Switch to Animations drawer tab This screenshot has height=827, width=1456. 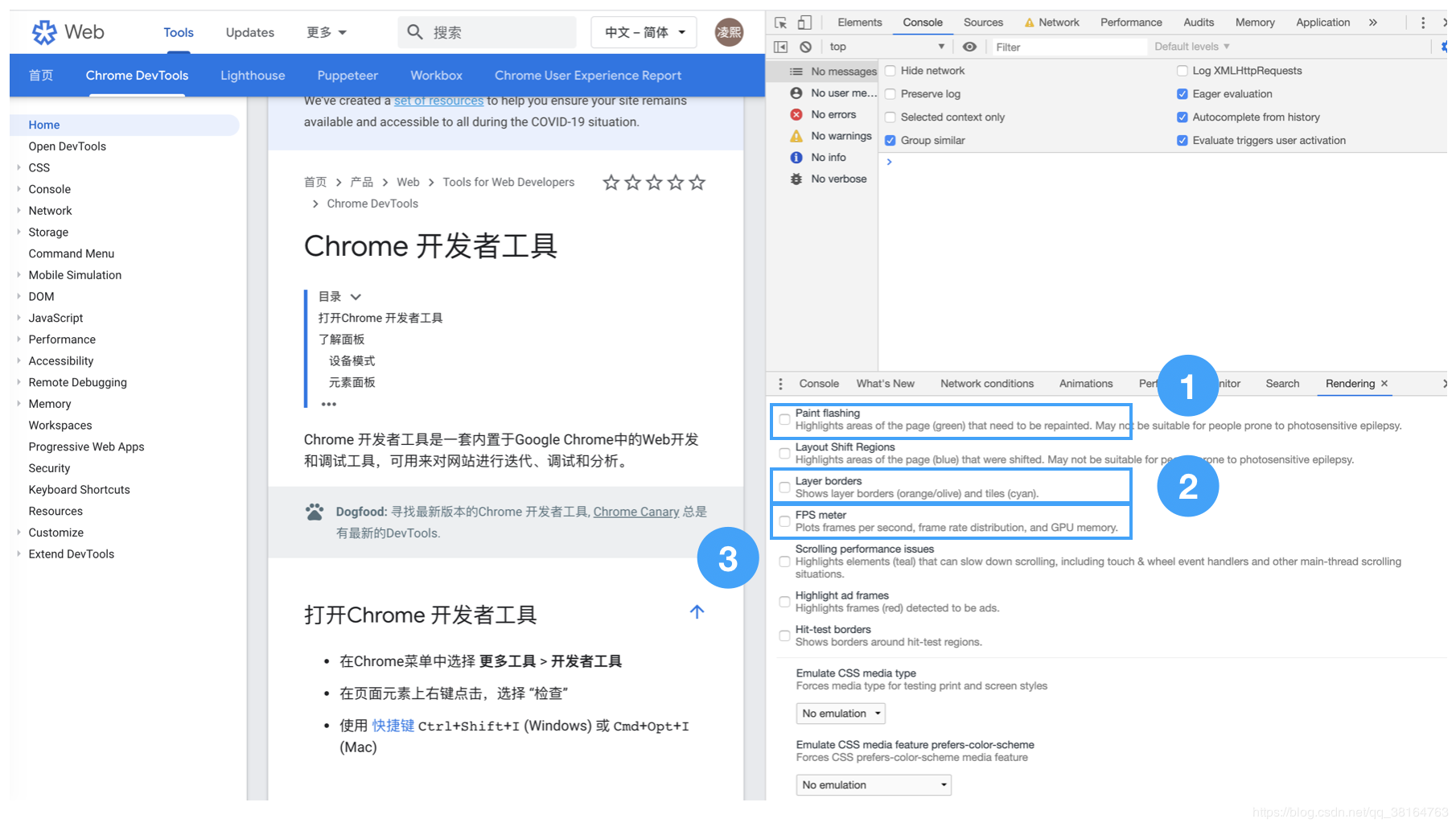pos(1086,384)
